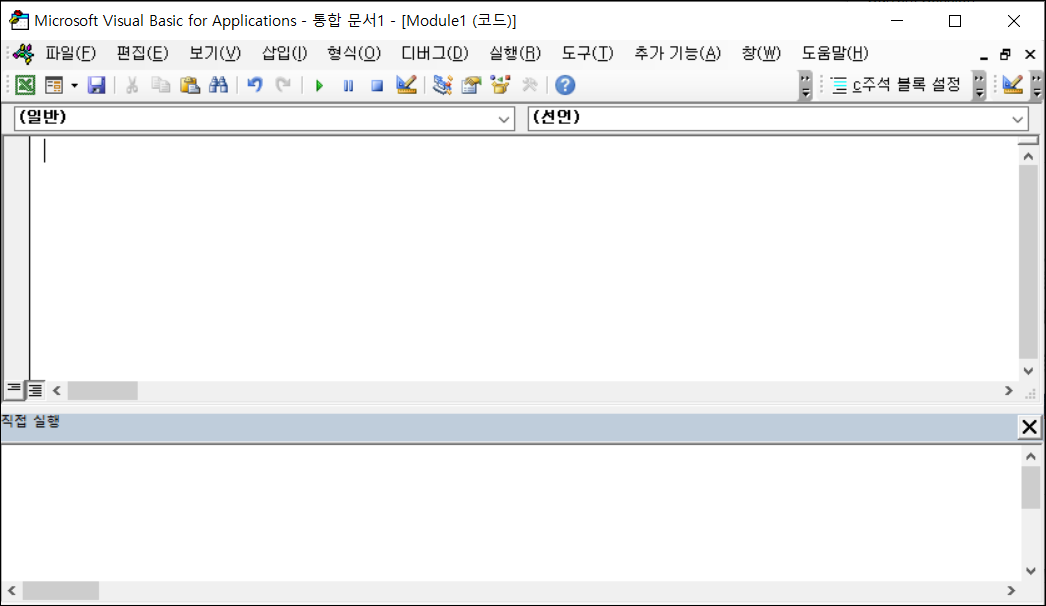This screenshot has height=606, width=1046.
Task: Click the Insert UserForm toolbar icon
Action: 53,85
